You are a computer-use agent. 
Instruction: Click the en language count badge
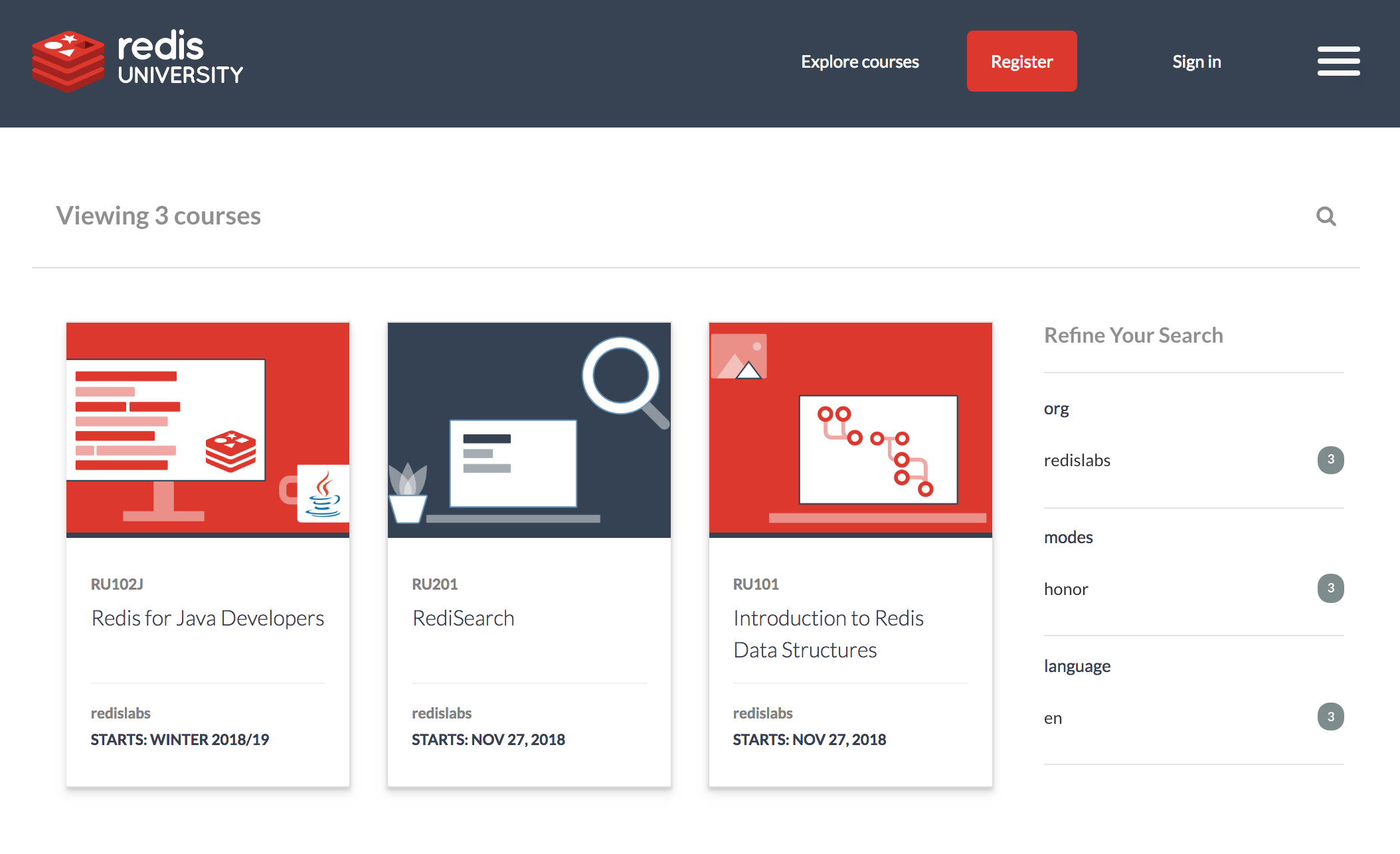point(1330,717)
